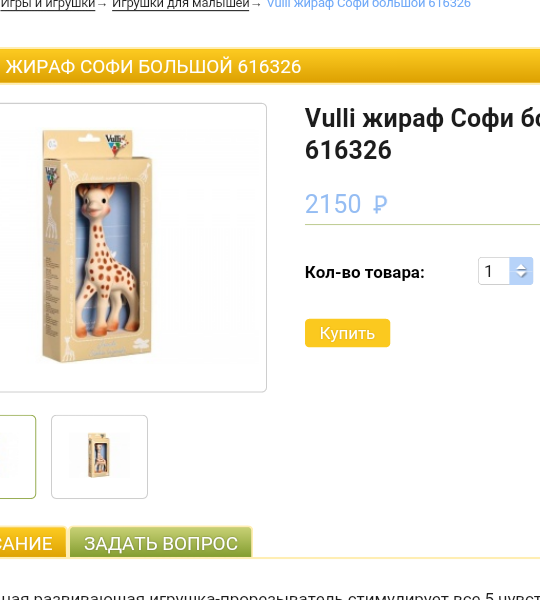This screenshot has width=540, height=600.
Task: Click the current page breadcrumb Vulli жираф
Action: pos(369,4)
